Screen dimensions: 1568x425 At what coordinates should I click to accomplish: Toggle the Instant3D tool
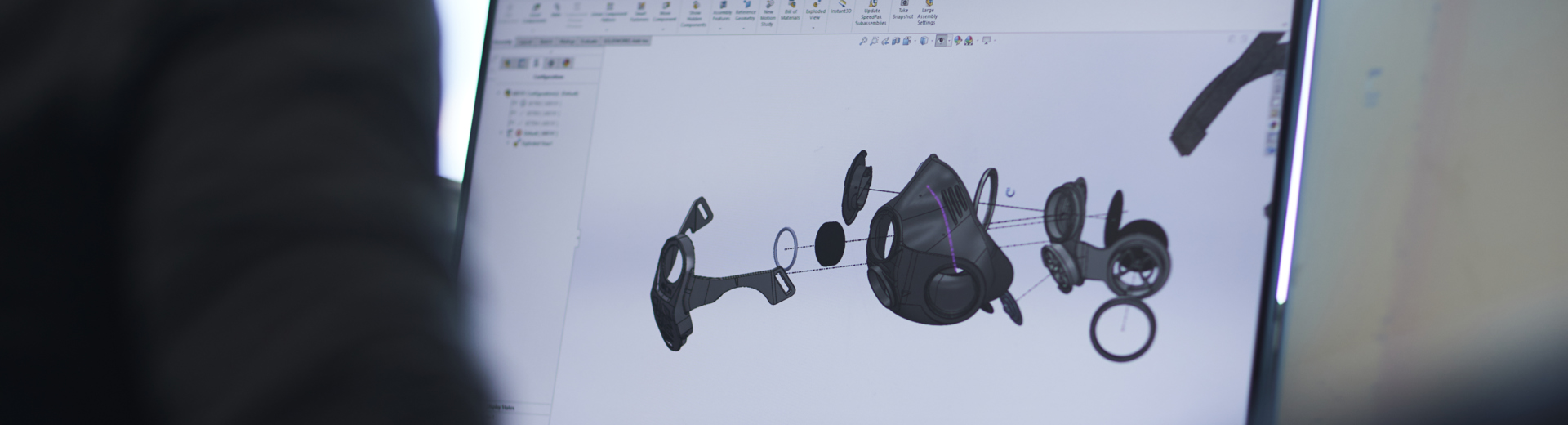841,7
